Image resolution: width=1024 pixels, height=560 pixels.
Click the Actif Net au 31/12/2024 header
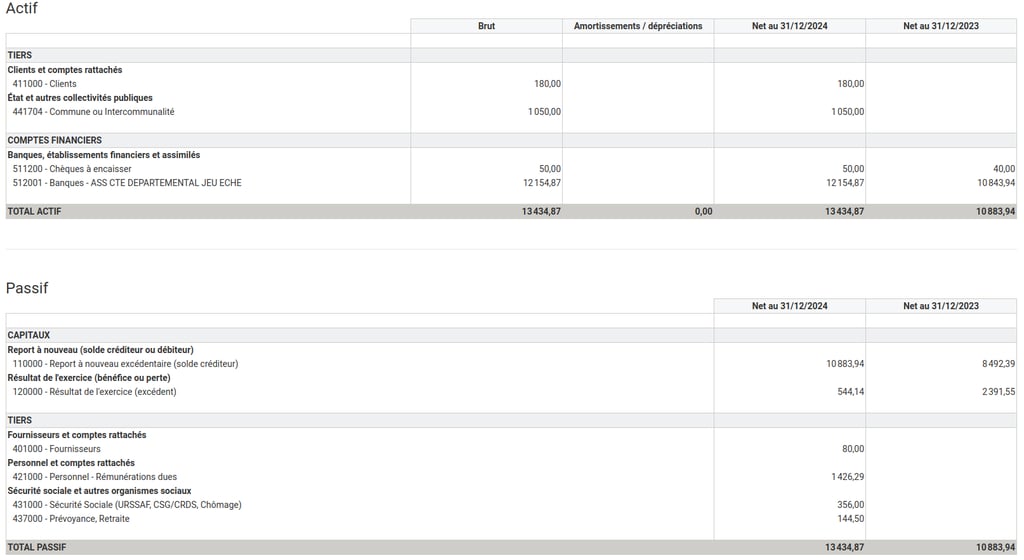coord(790,26)
